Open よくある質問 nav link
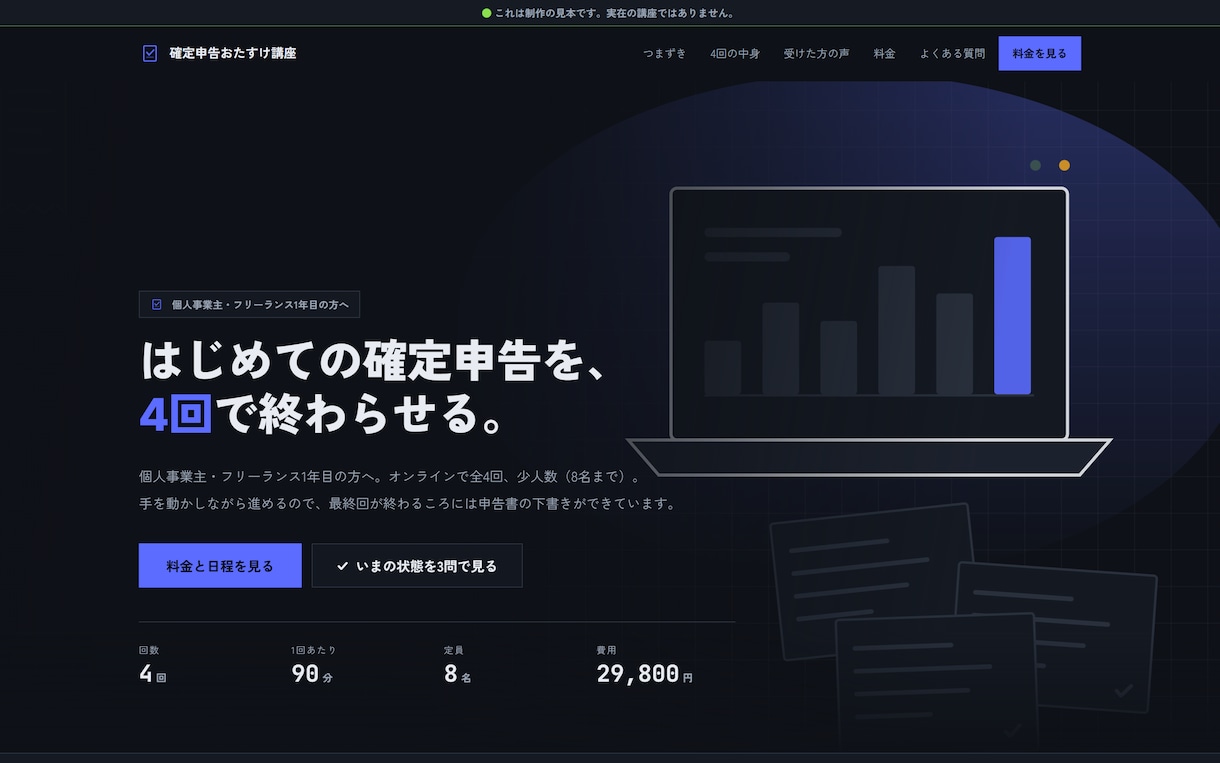The width and height of the screenshot is (1220, 763). pos(952,53)
